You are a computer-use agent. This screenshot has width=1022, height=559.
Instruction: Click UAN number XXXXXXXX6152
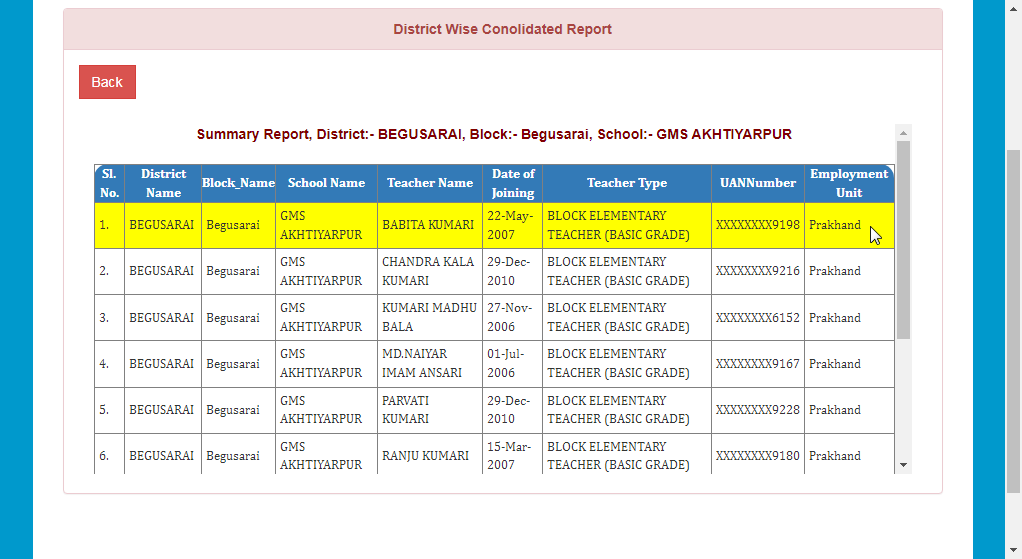coord(758,317)
